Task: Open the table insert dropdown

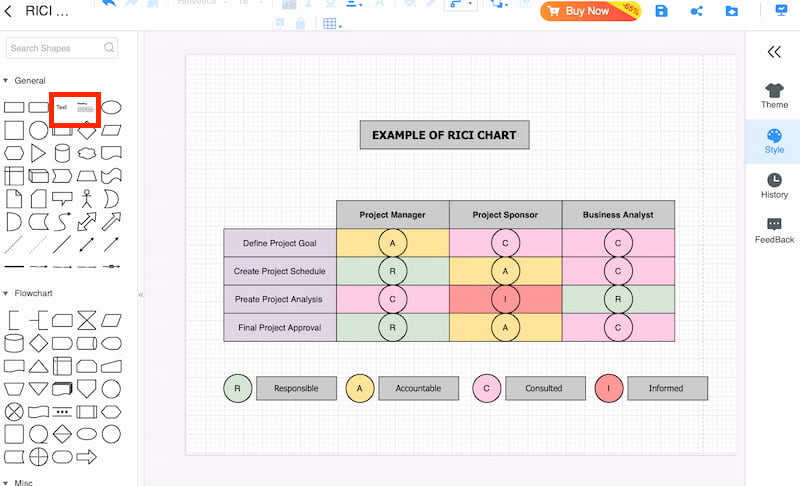Action: pyautogui.click(x=332, y=24)
